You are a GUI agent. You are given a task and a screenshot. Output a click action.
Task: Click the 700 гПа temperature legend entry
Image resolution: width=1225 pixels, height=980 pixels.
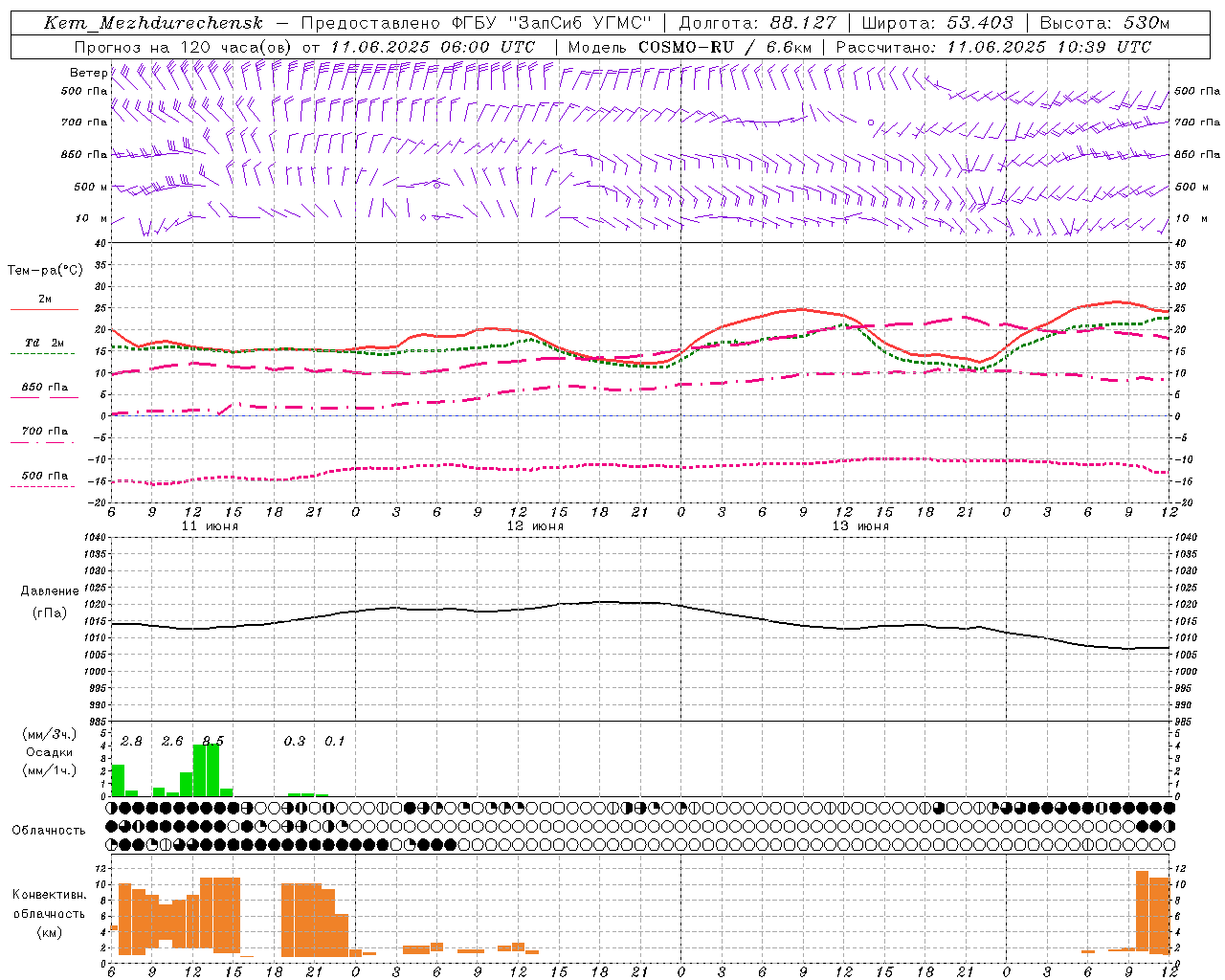(x=45, y=432)
